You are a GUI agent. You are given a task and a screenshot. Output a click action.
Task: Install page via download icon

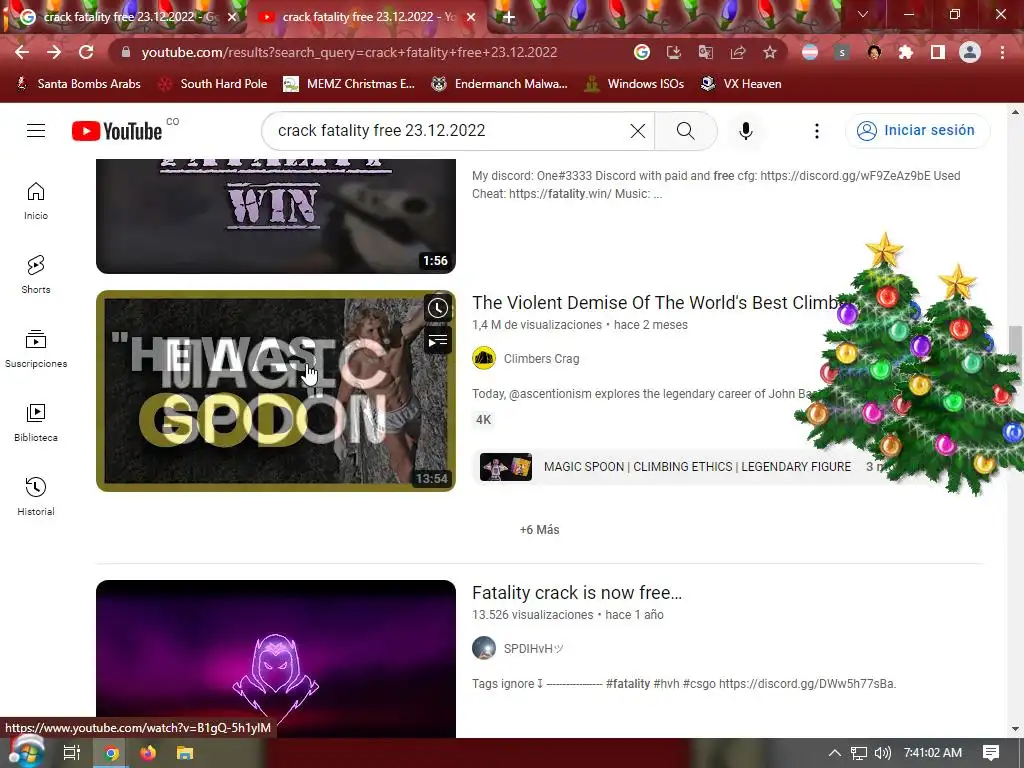pos(674,52)
